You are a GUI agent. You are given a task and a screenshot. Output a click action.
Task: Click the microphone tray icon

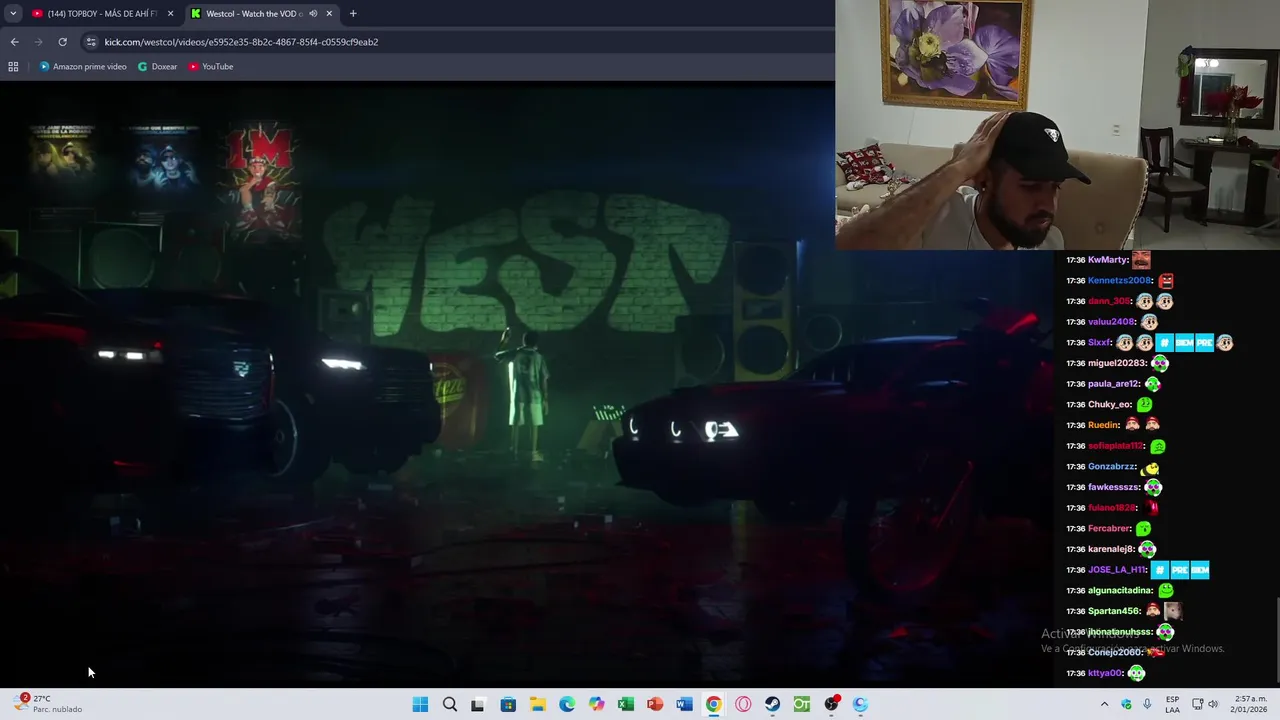tap(1147, 704)
